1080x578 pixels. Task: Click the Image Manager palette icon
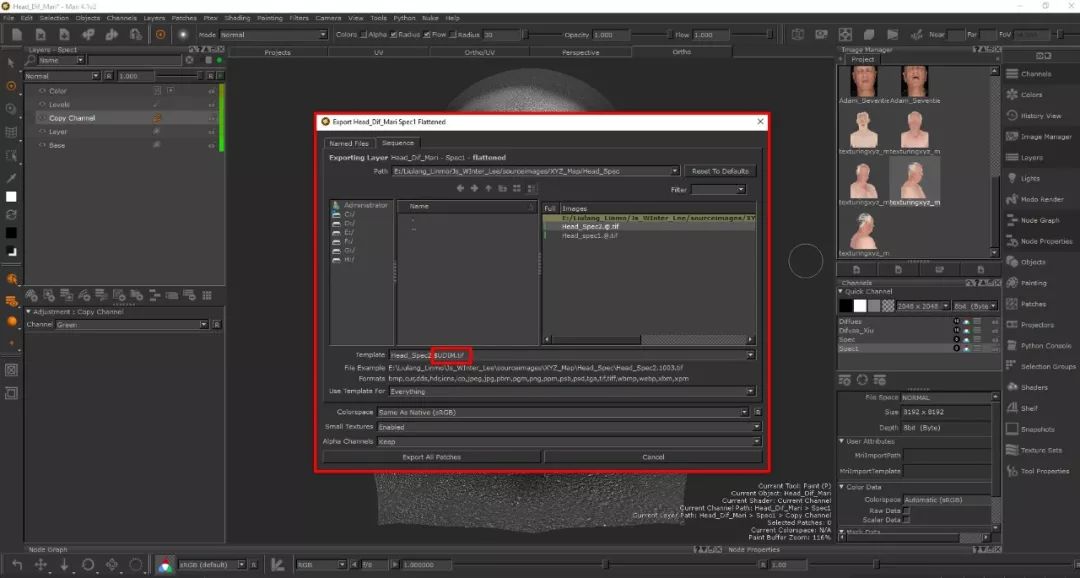click(1011, 136)
